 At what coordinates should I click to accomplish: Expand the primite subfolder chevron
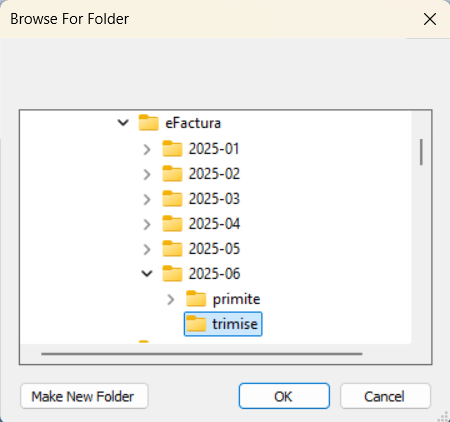171,300
